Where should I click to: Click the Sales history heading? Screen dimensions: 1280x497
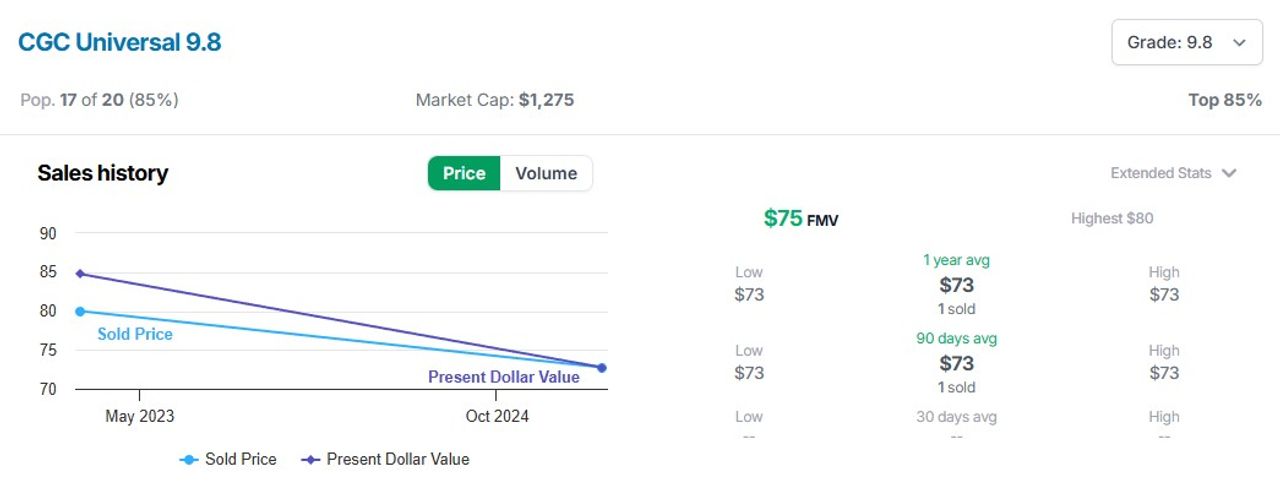(x=103, y=173)
